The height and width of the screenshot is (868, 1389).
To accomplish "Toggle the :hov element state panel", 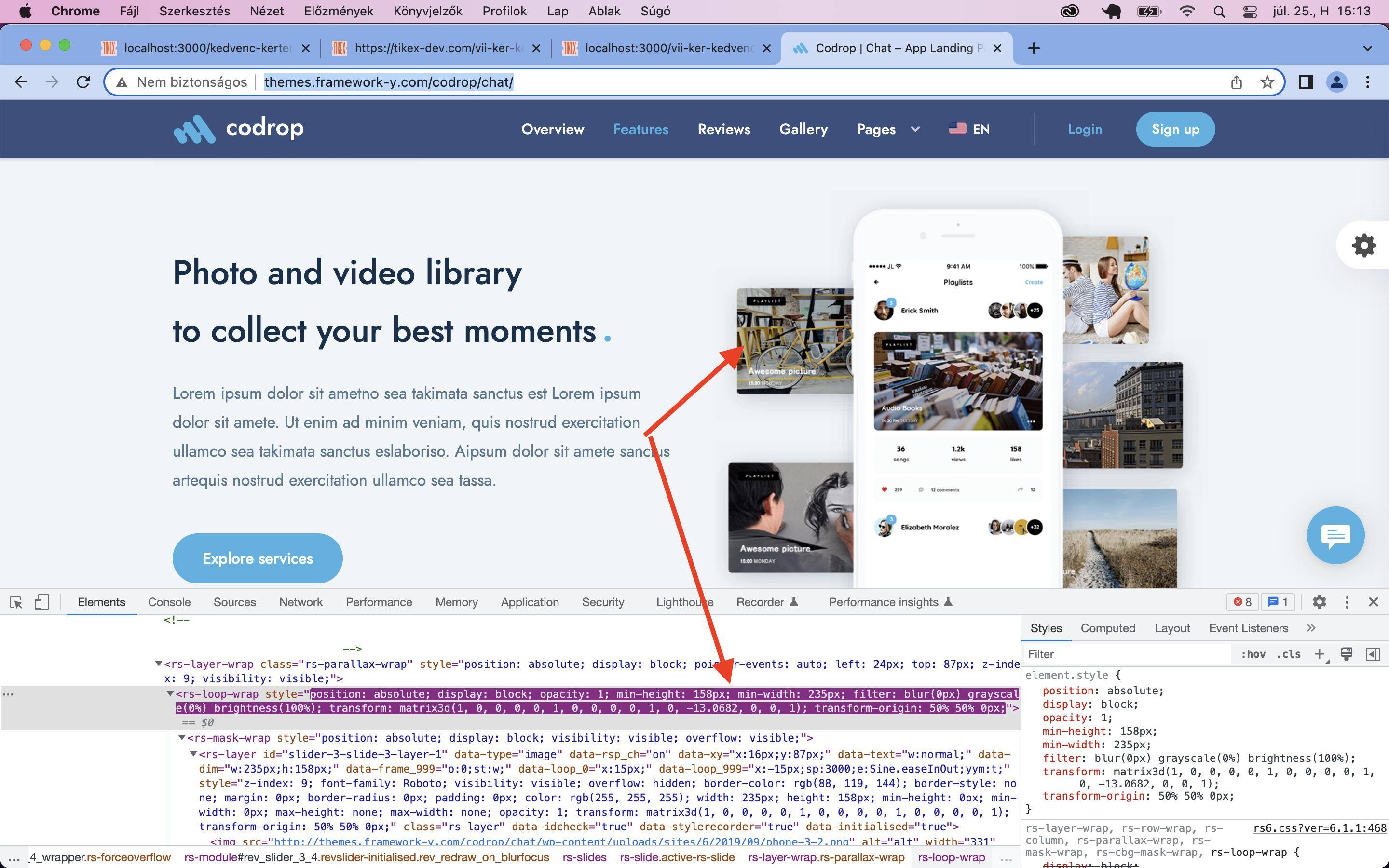I will click(x=1253, y=654).
